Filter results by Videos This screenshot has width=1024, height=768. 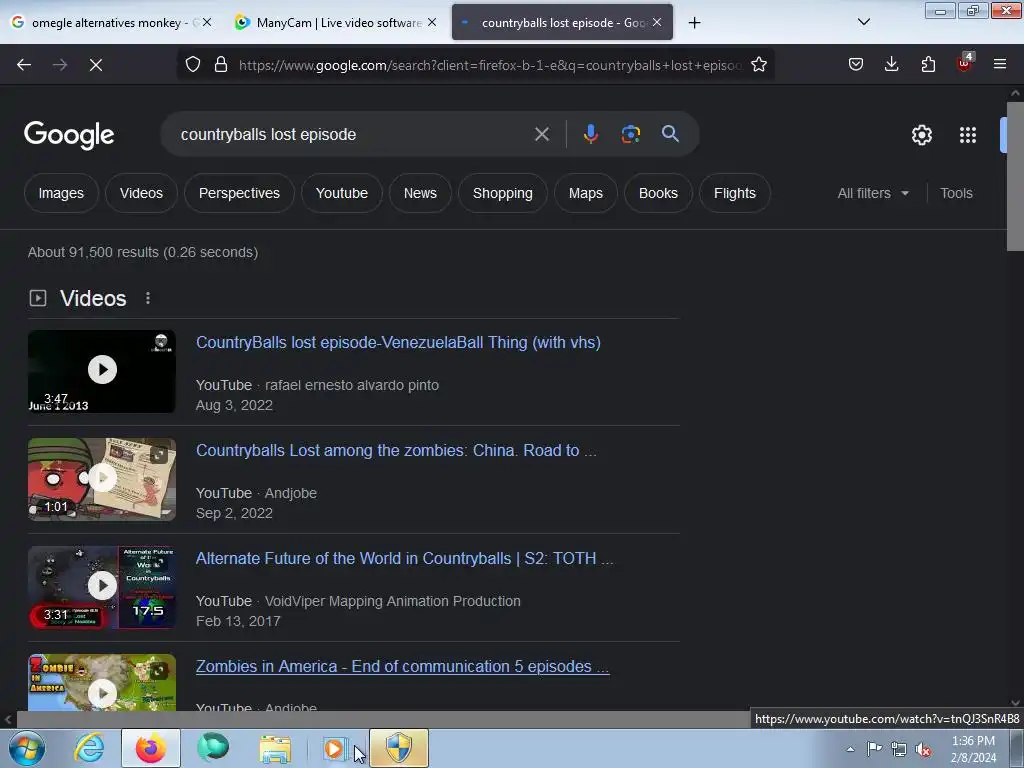click(141, 193)
